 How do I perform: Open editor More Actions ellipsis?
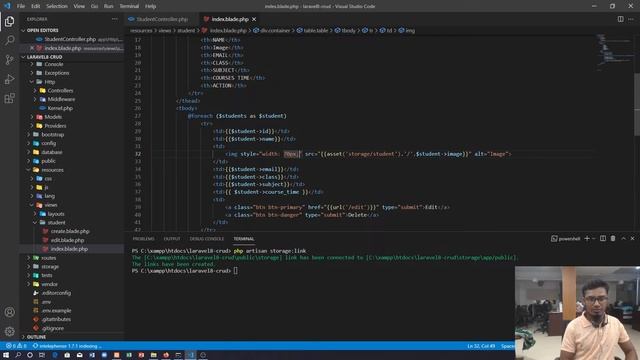[631, 19]
